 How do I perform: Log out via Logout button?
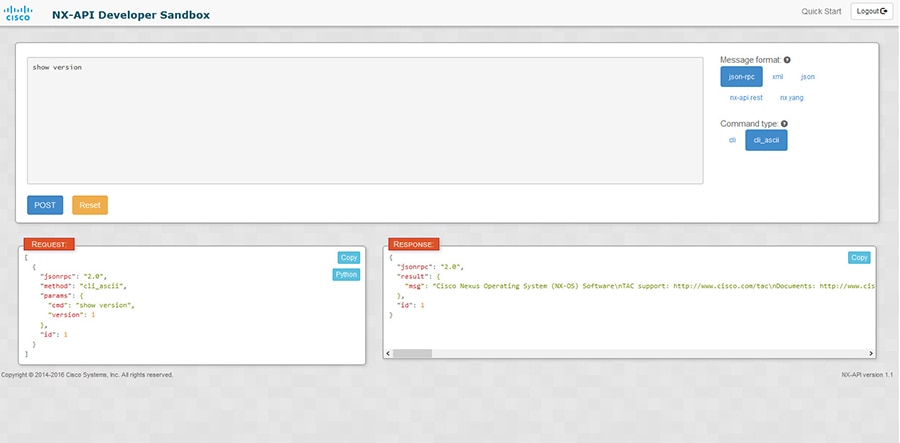pos(871,11)
